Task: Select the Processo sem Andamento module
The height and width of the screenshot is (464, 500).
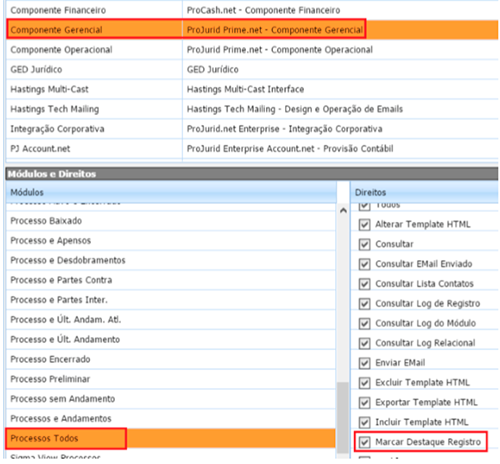Action: point(171,399)
